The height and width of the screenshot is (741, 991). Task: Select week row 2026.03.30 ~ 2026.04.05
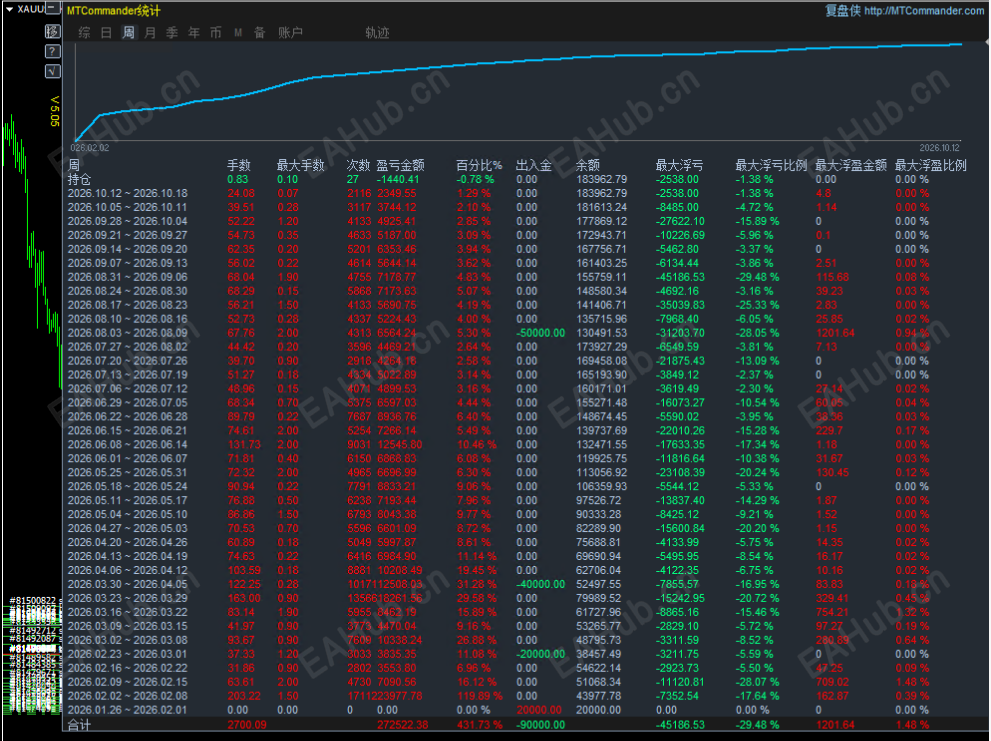pyautogui.click(x=128, y=584)
